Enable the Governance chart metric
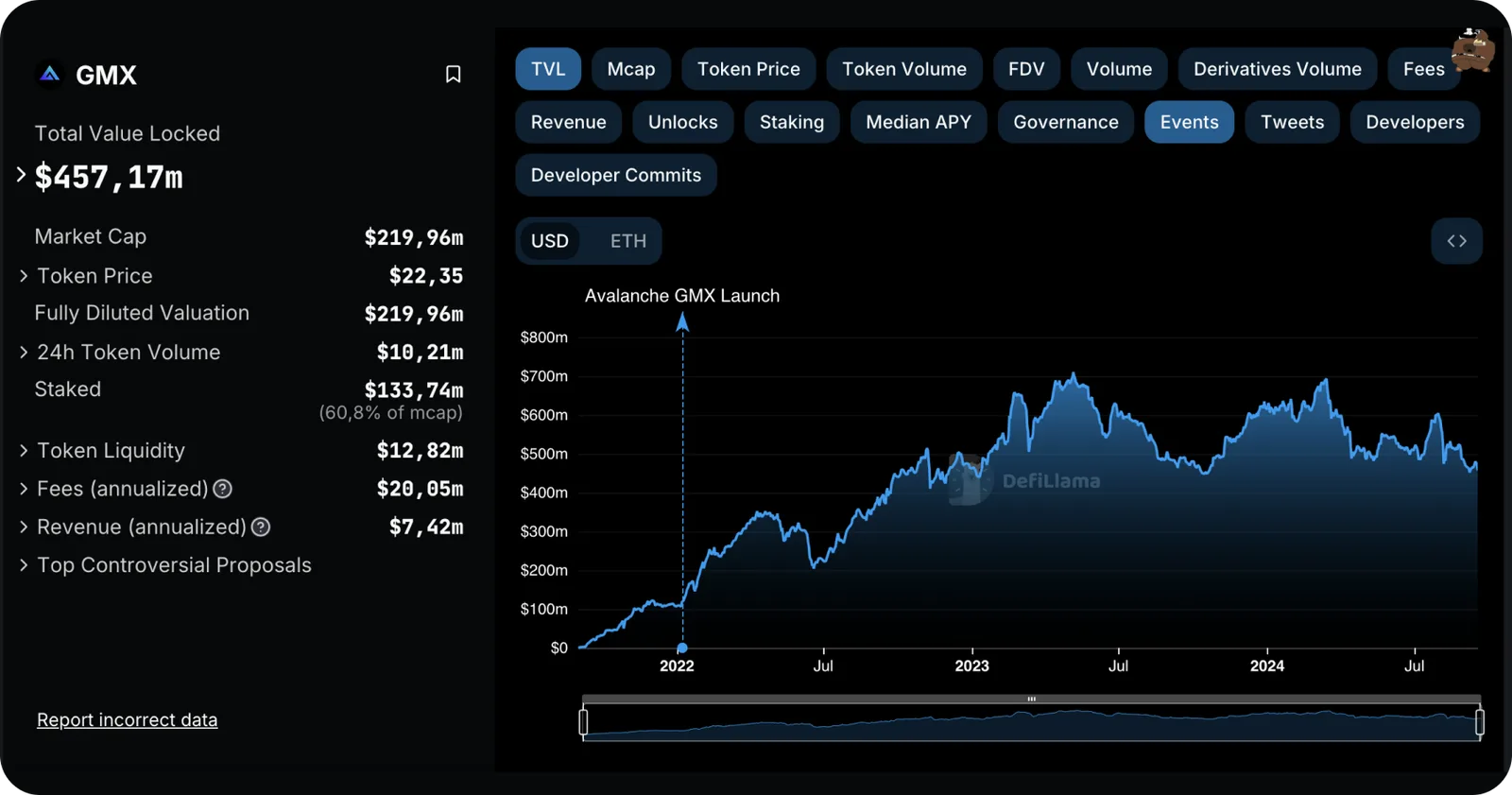Viewport: 1512px width, 795px height. pyautogui.click(x=1066, y=122)
